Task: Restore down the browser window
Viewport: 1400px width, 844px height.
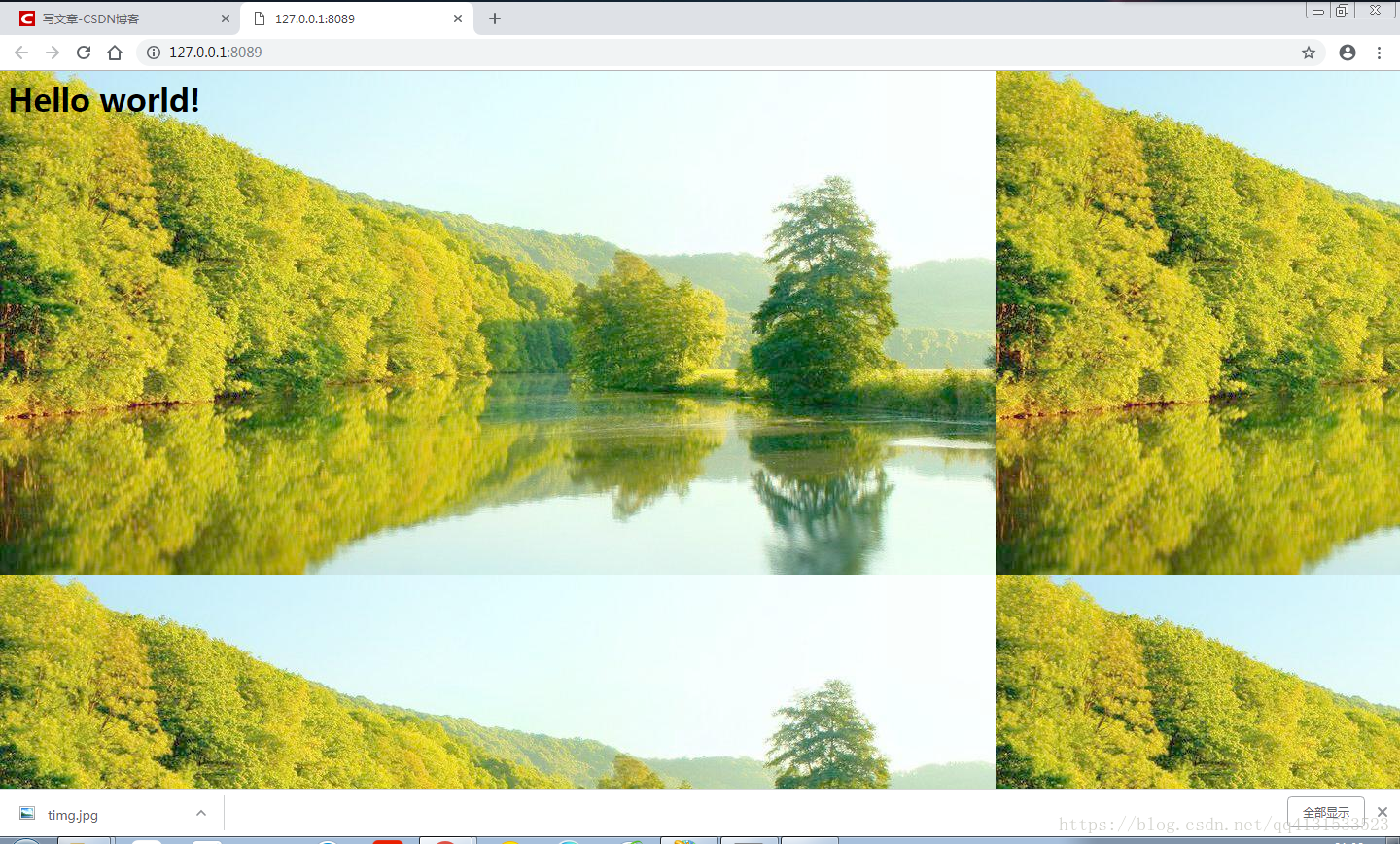Action: tap(1342, 11)
